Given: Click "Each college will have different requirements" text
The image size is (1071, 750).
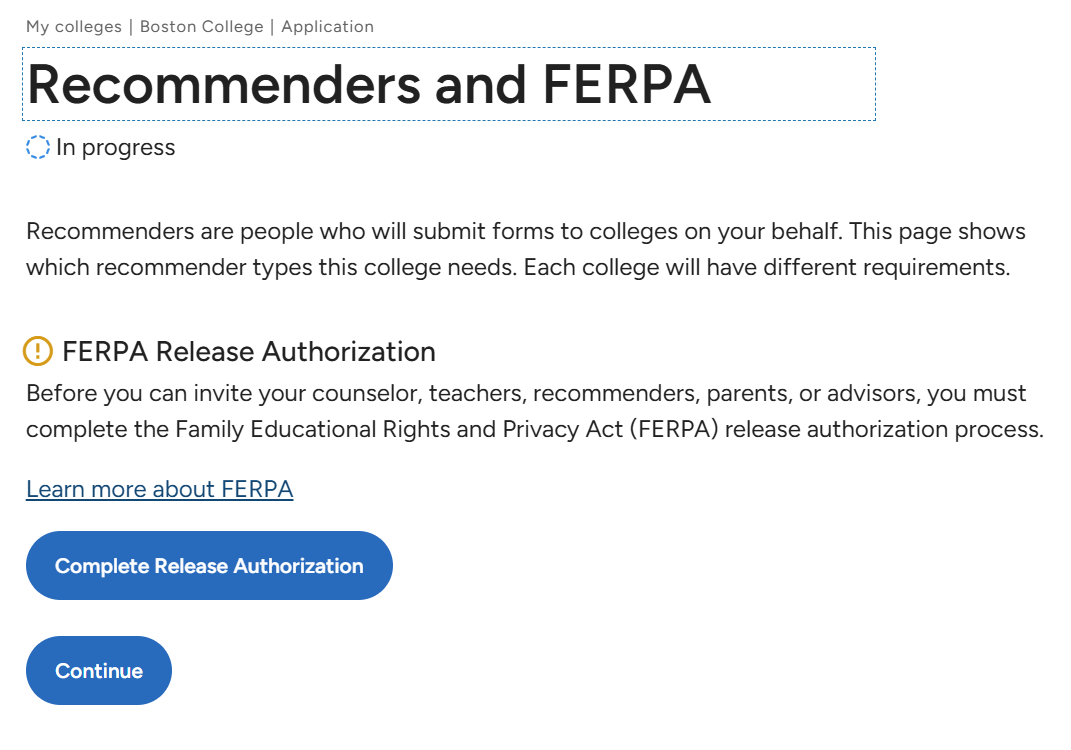Looking at the screenshot, I should coord(766,267).
